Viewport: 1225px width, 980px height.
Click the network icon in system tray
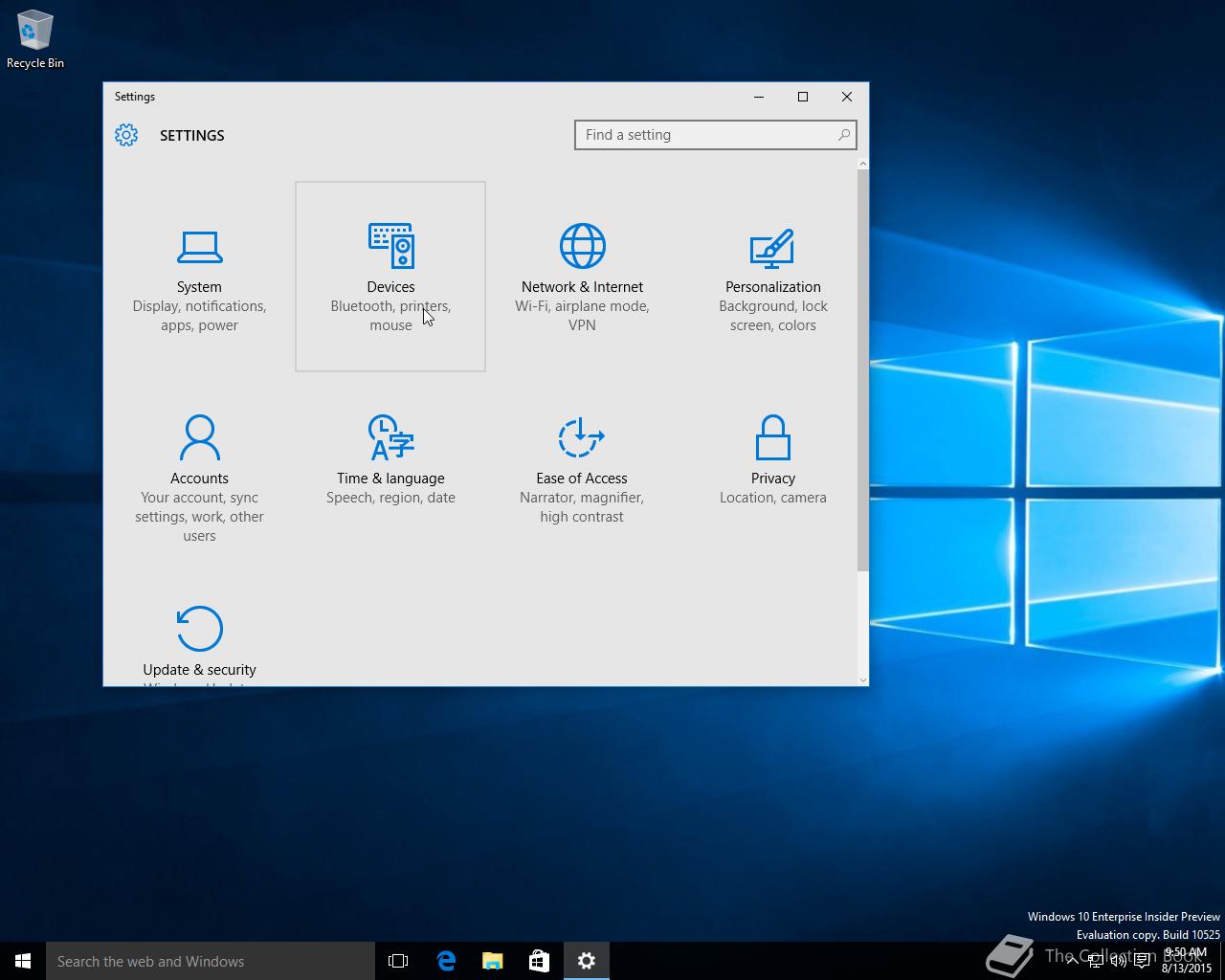click(x=1095, y=961)
